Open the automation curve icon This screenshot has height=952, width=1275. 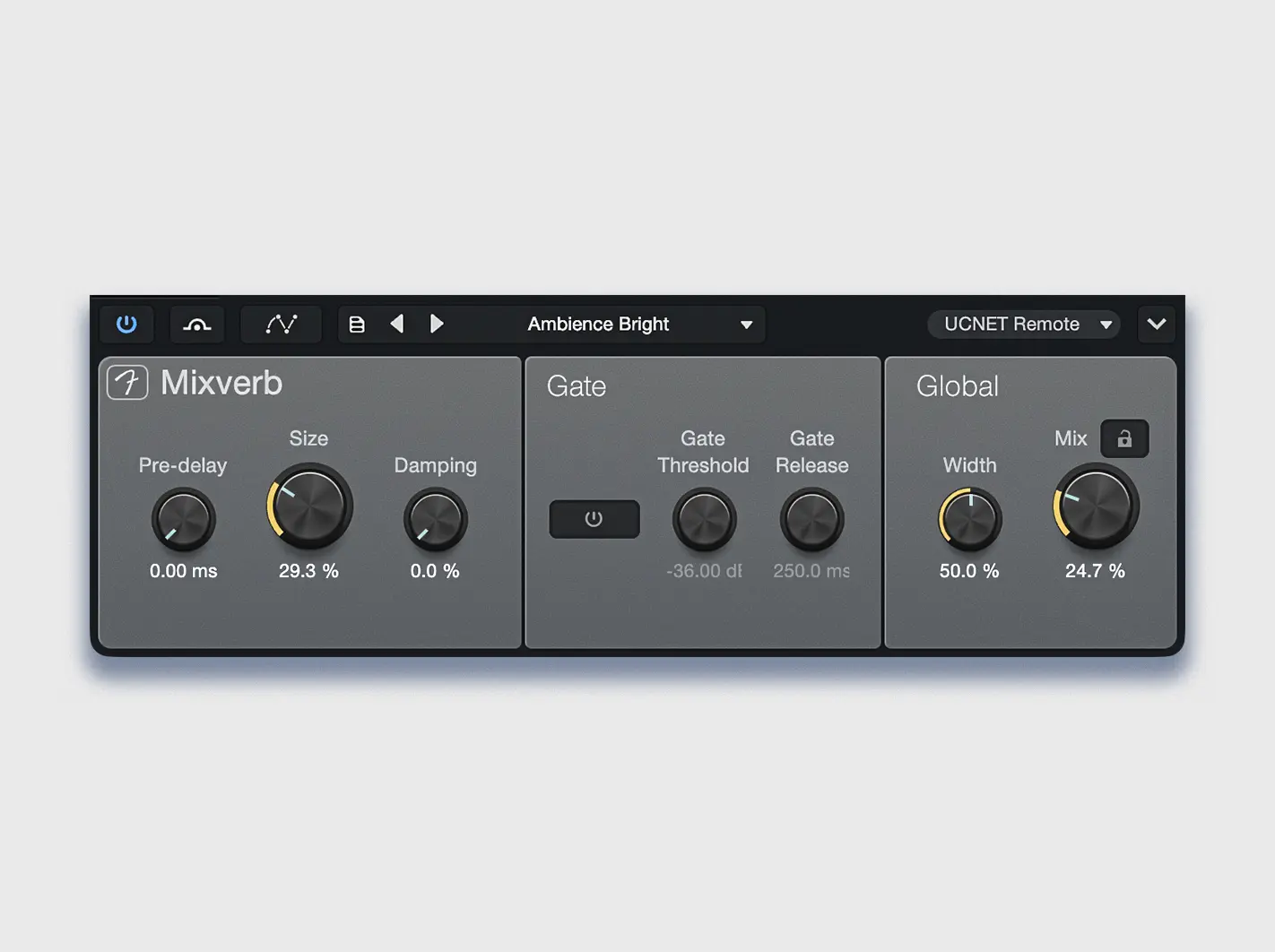pyautogui.click(x=281, y=324)
